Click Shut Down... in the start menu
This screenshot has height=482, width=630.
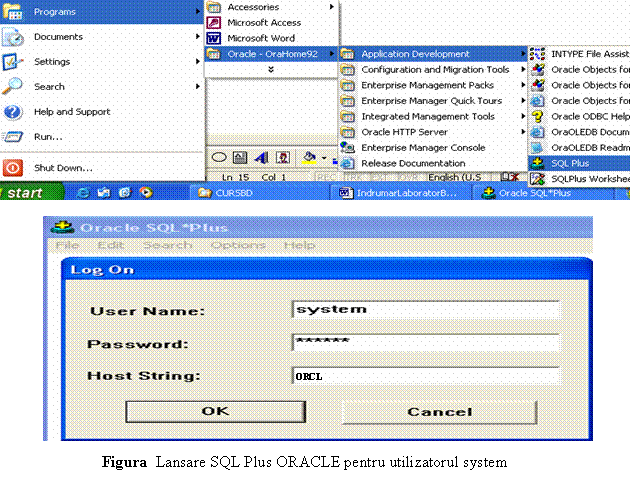pyautogui.click(x=101, y=167)
